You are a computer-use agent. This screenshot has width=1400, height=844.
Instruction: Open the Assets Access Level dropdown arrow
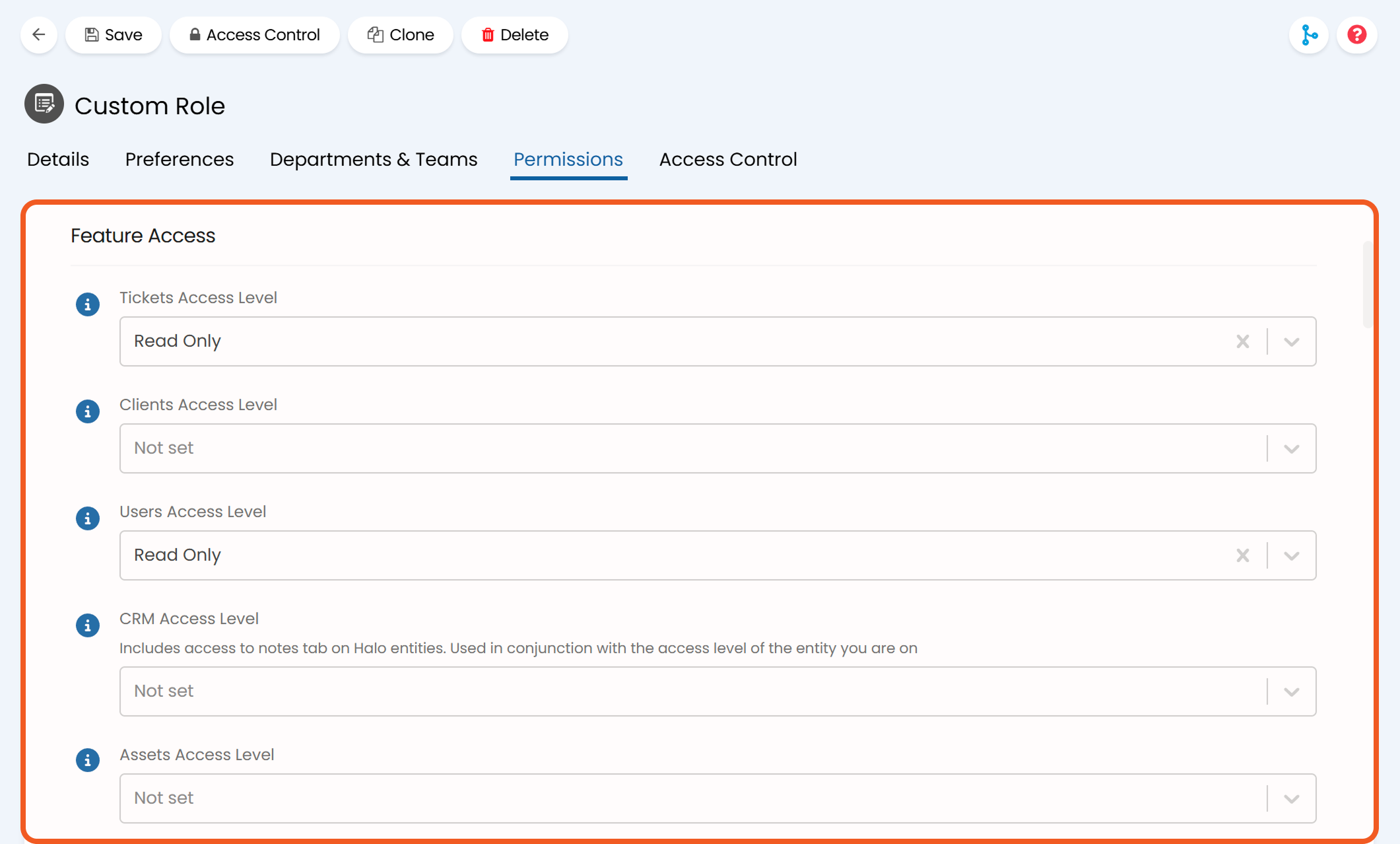(1292, 798)
